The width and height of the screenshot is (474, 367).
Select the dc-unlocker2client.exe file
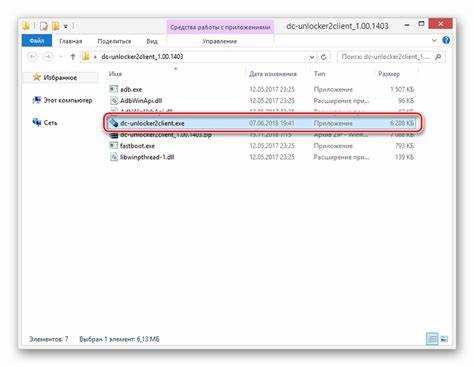[261, 123]
